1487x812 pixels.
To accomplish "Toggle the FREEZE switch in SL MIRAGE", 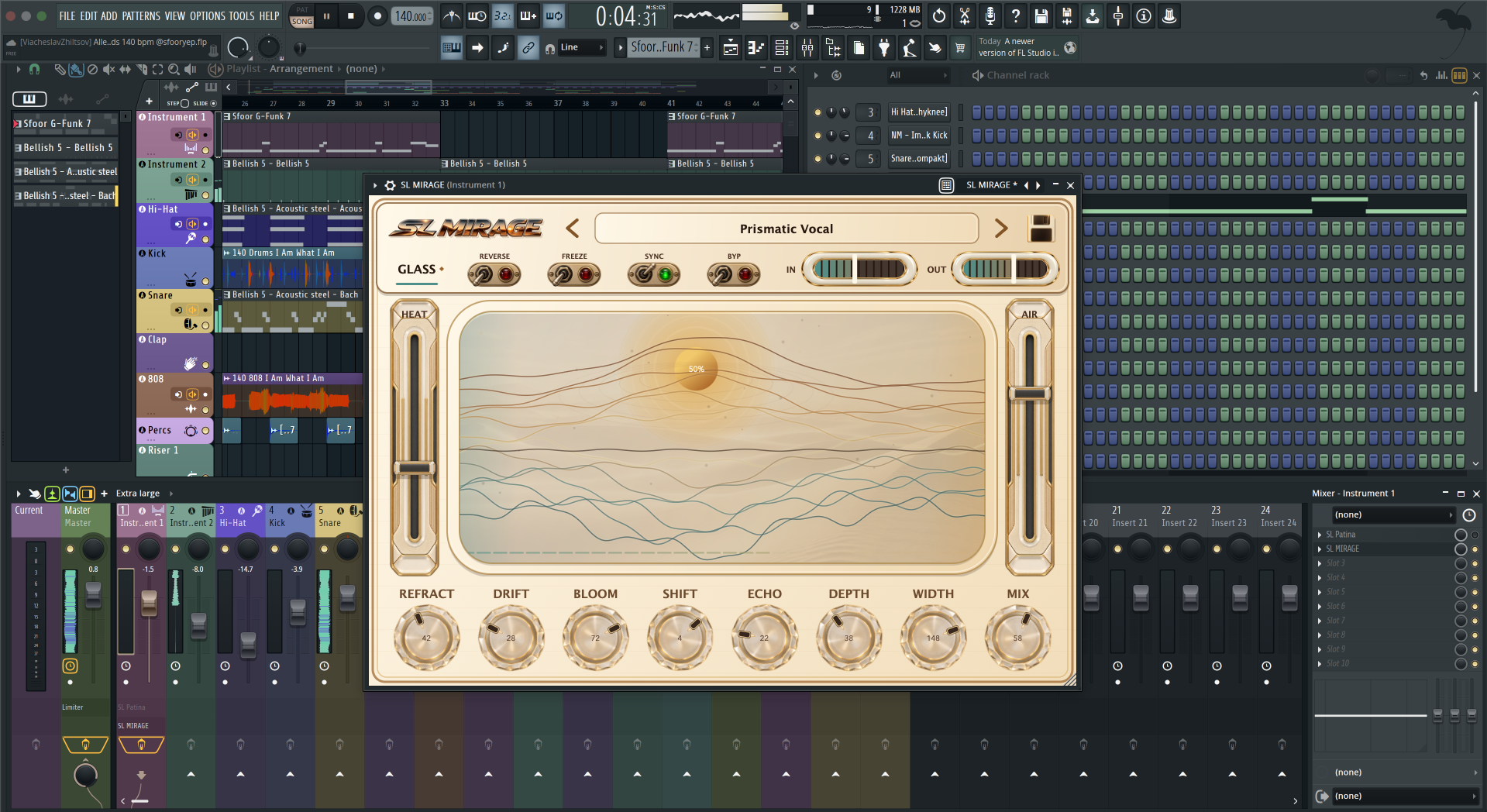I will (574, 274).
